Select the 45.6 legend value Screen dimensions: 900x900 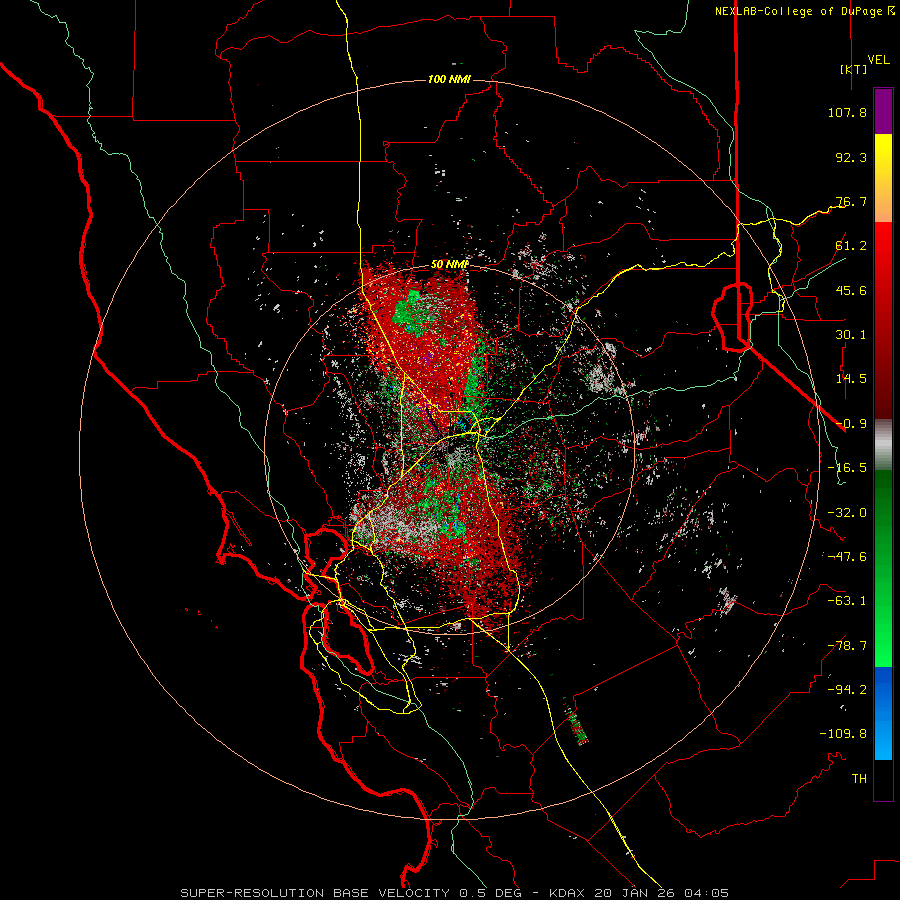coord(851,290)
